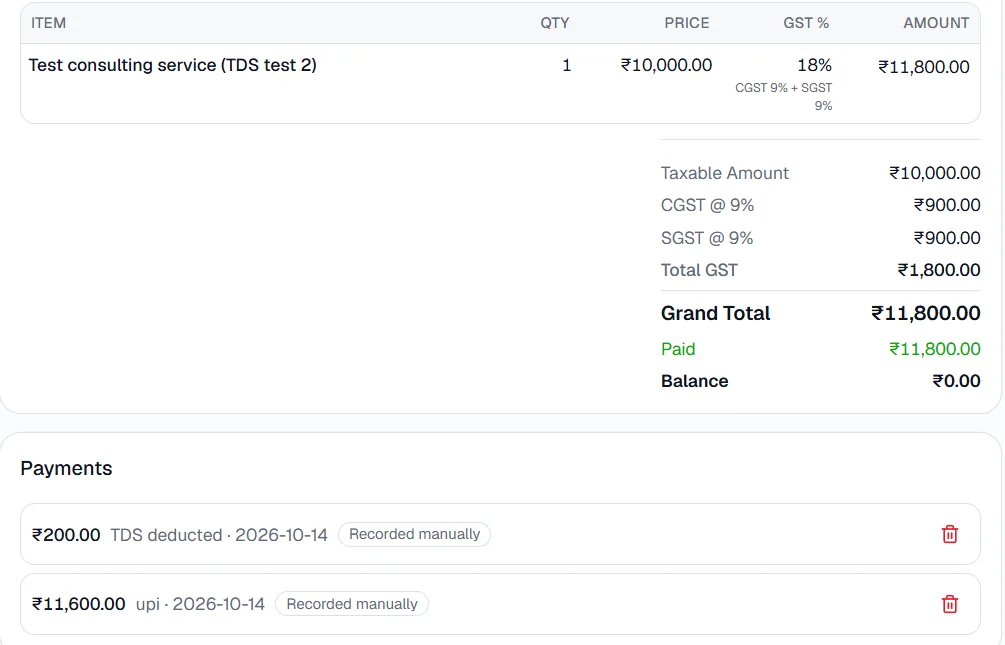Image resolution: width=1005 pixels, height=645 pixels.
Task: Delete the ₹200.00 TDS deducted payment
Action: tap(949, 534)
